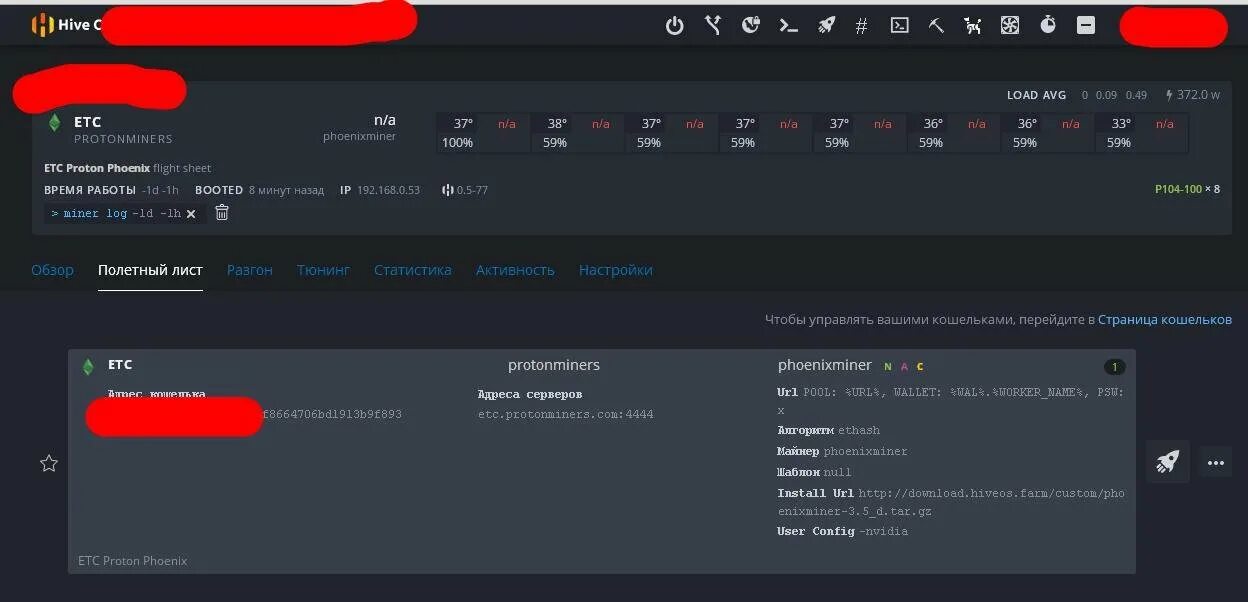The image size is (1248, 602).
Task: Close the miner log command chip
Action: coord(191,213)
